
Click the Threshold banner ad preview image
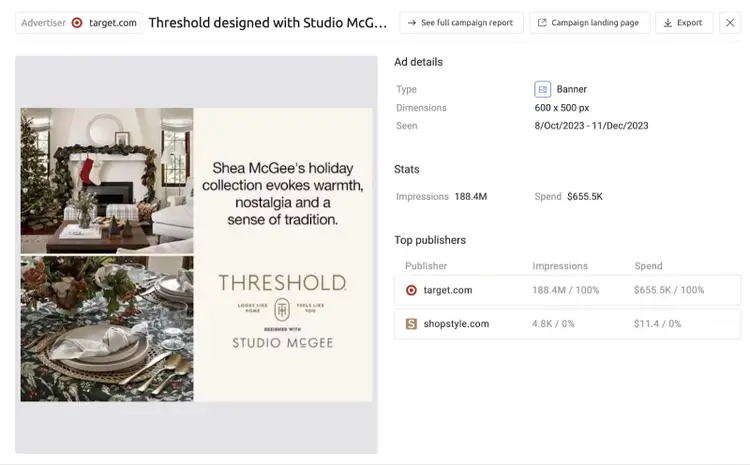[196, 255]
